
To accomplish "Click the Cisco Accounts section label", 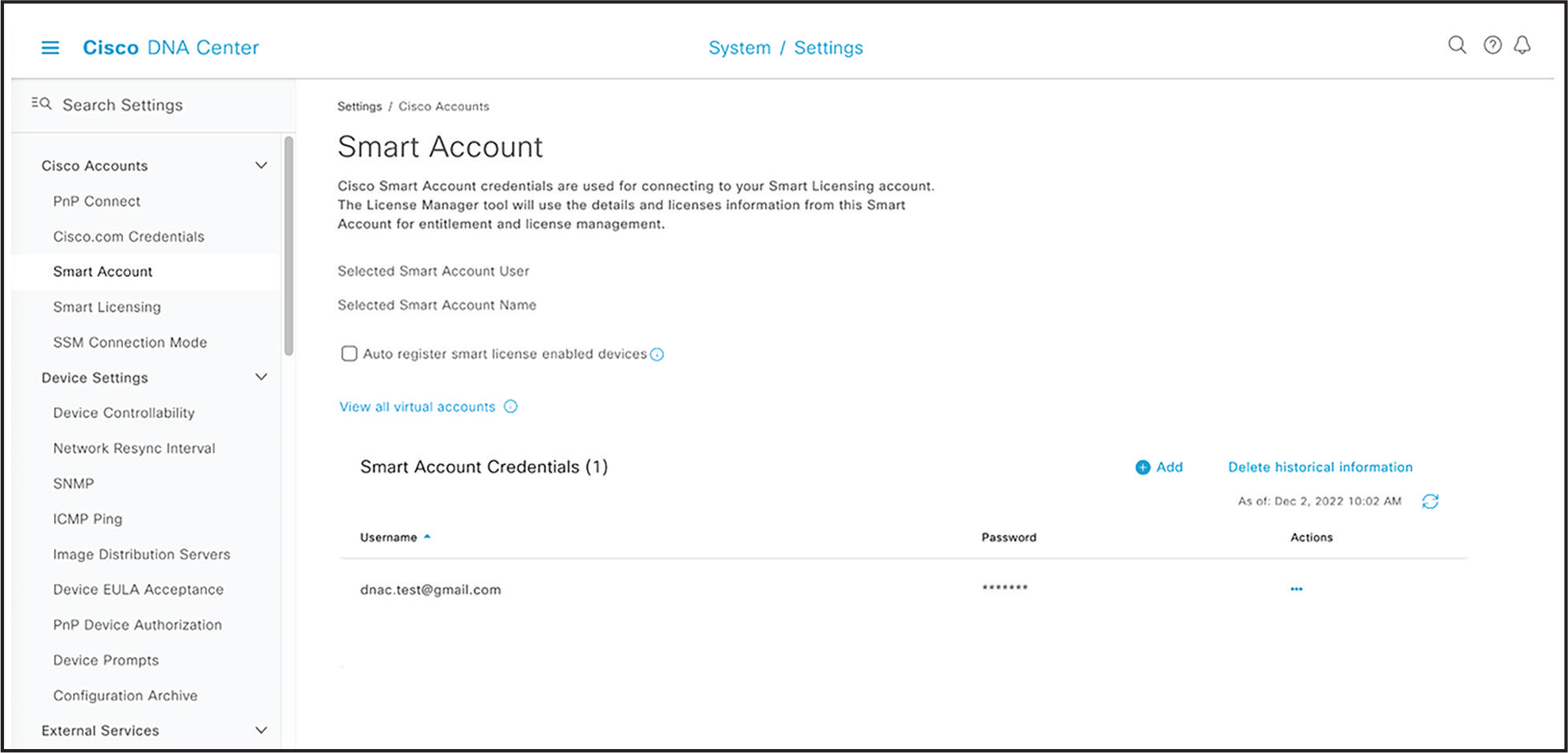I will pyautogui.click(x=94, y=166).
